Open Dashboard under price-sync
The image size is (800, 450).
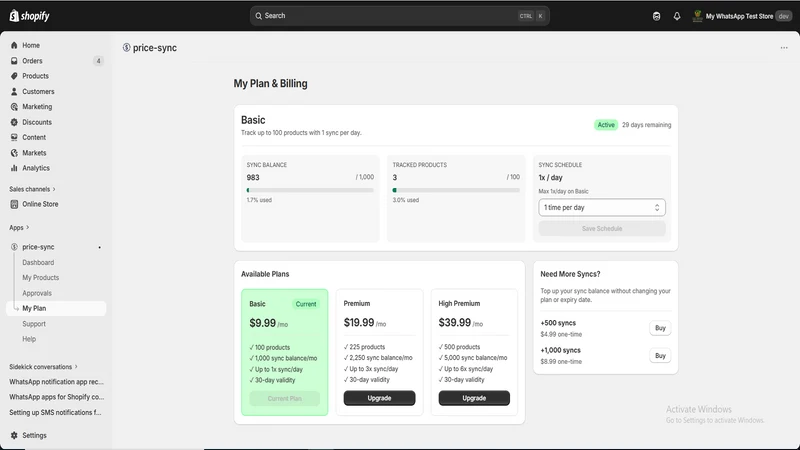[38, 262]
